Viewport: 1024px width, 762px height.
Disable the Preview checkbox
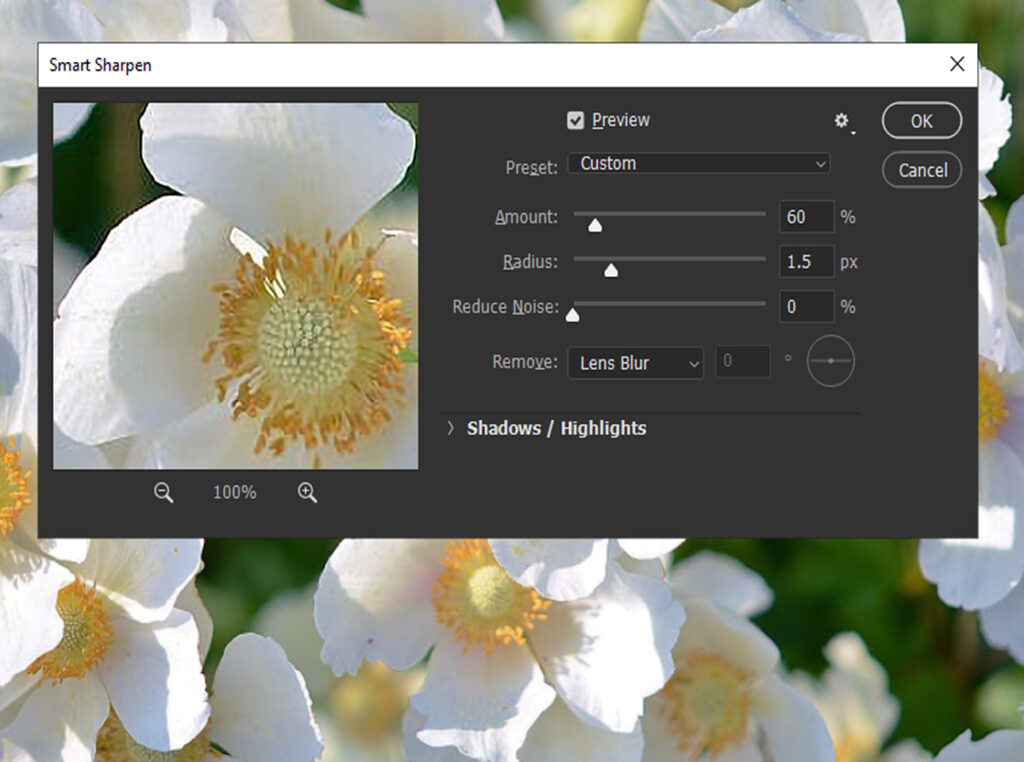click(576, 119)
